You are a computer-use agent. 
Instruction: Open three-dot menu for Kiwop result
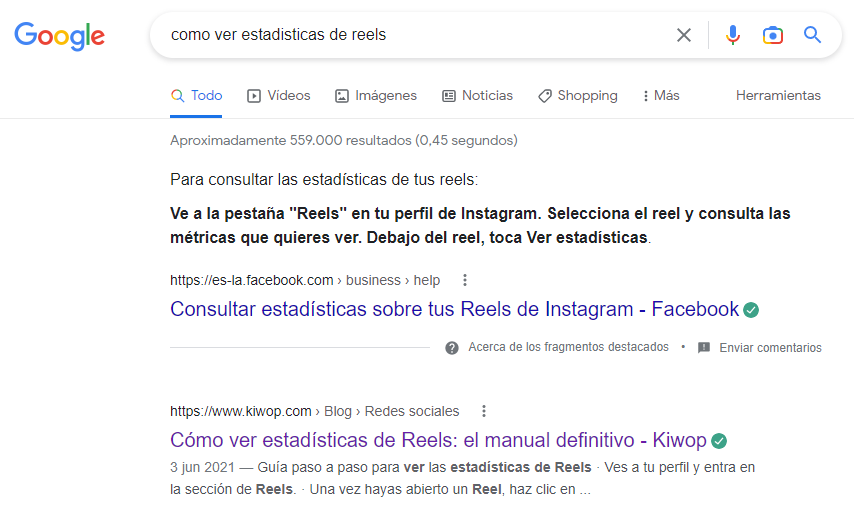pos(484,411)
